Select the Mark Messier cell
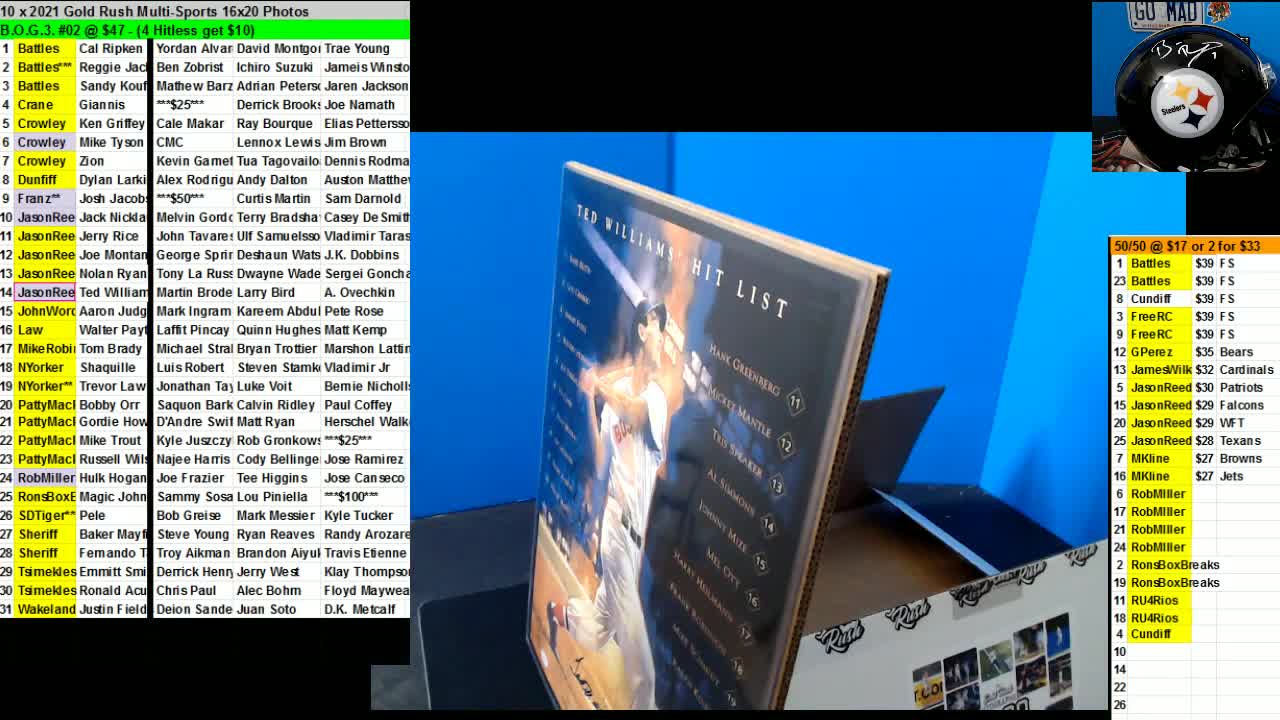Viewport: 1280px width, 720px height. click(277, 515)
